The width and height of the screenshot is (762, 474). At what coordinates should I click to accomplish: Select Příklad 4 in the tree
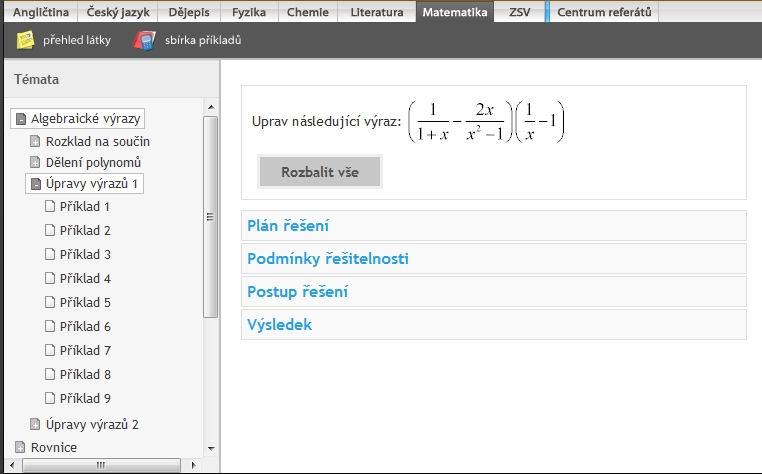click(x=85, y=279)
